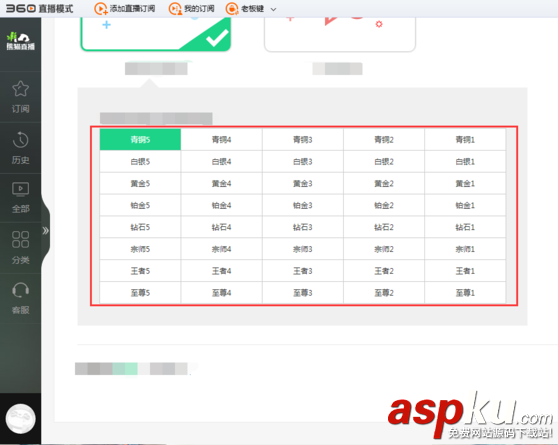Click the 铂金4 rank cell

pos(221,205)
